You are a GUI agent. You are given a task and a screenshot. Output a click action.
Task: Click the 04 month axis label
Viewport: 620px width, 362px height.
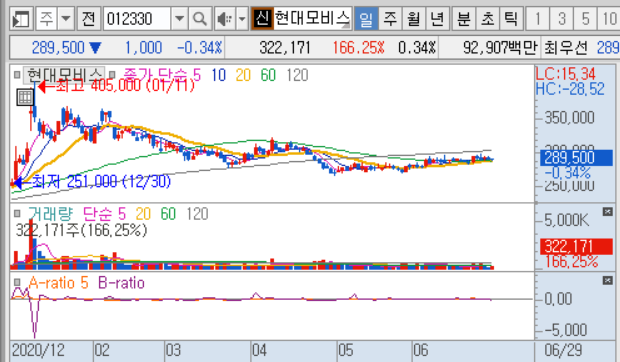259,350
